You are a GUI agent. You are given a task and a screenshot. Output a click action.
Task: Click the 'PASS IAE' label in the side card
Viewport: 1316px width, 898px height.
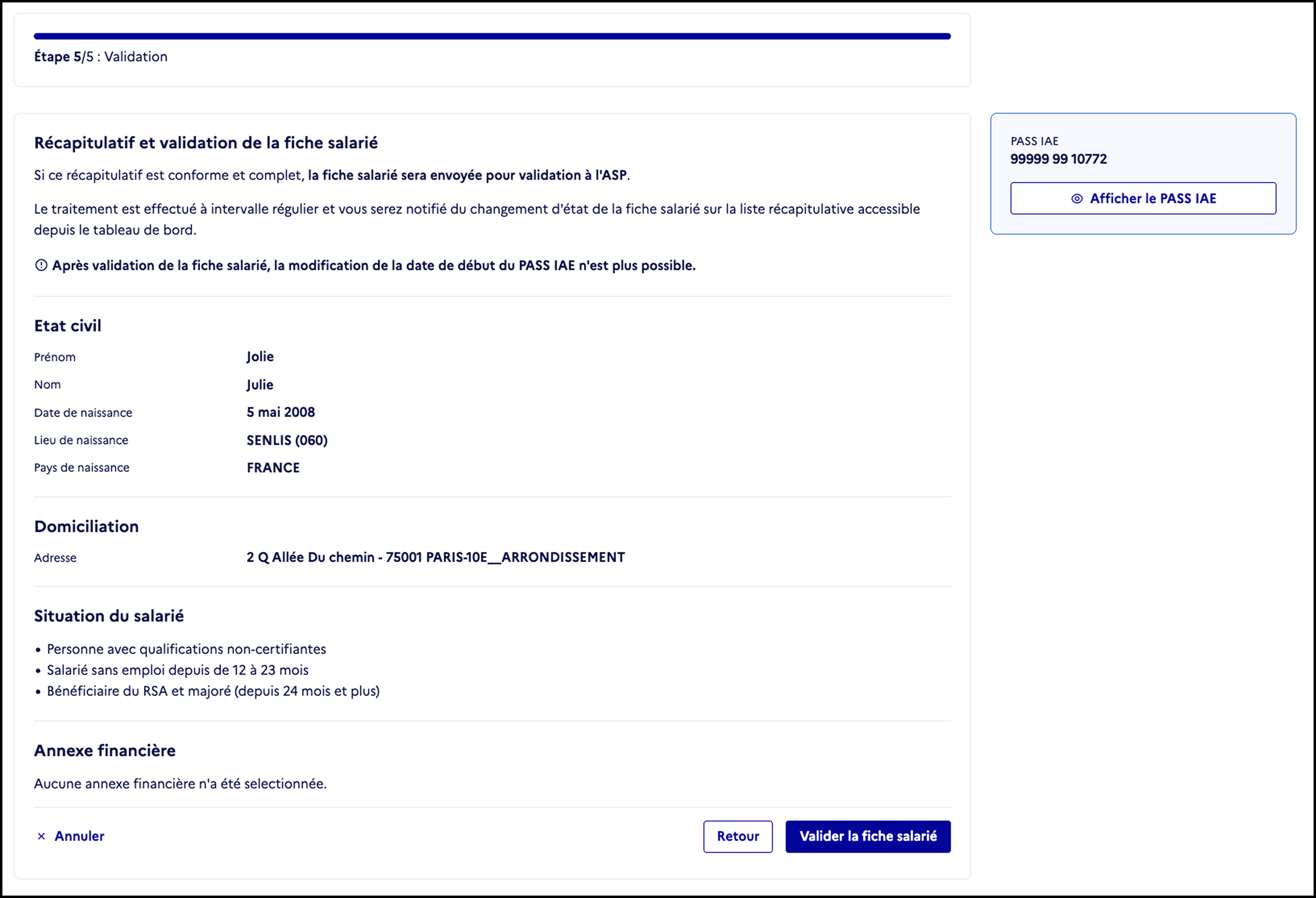[x=1034, y=141]
